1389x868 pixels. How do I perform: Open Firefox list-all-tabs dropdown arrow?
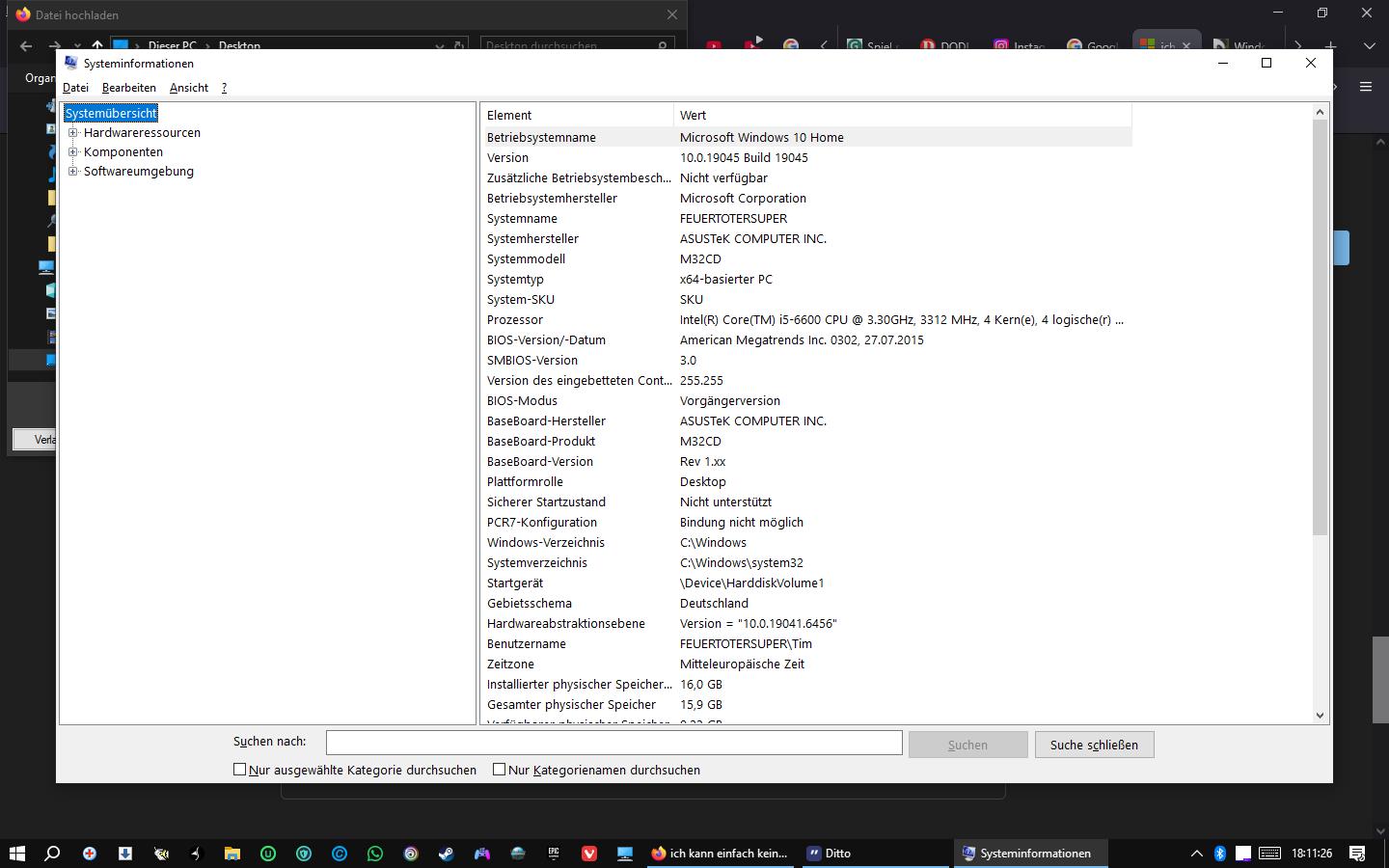click(x=1369, y=45)
